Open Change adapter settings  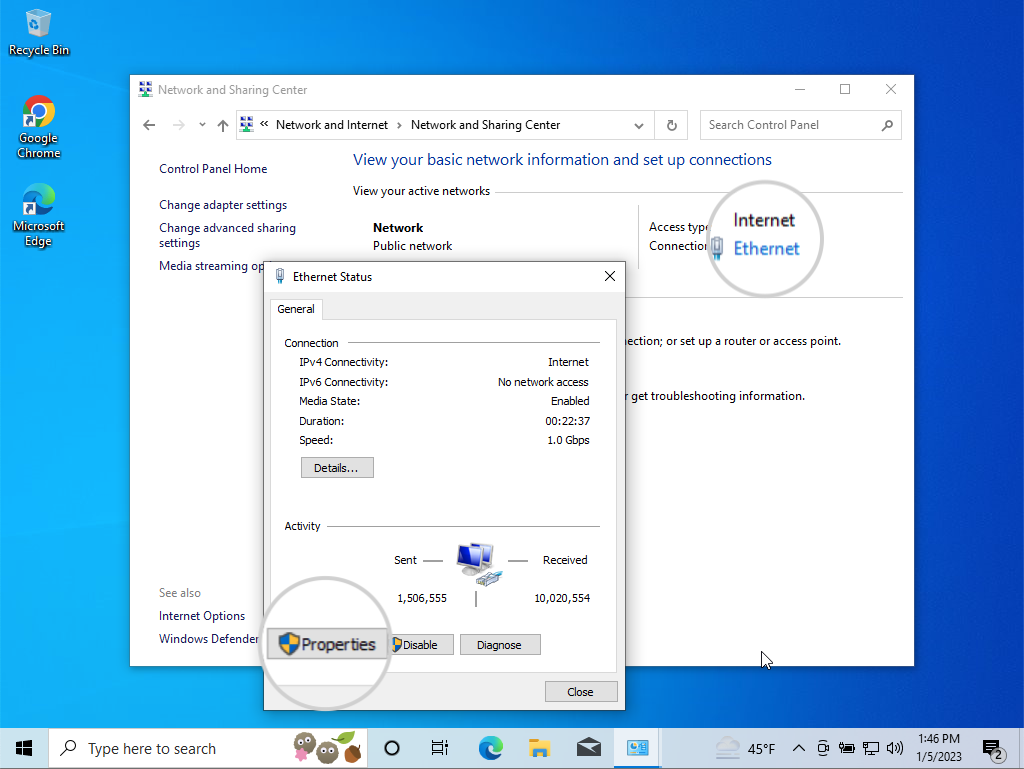(223, 205)
